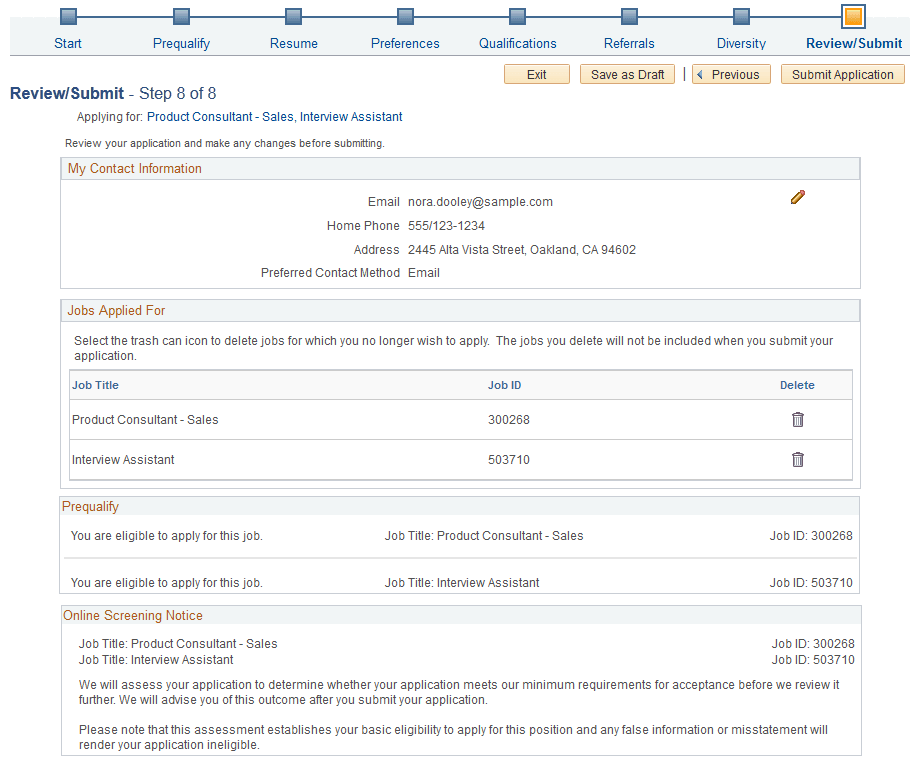Click the Save as Draft button
The image size is (917, 761).
627,73
